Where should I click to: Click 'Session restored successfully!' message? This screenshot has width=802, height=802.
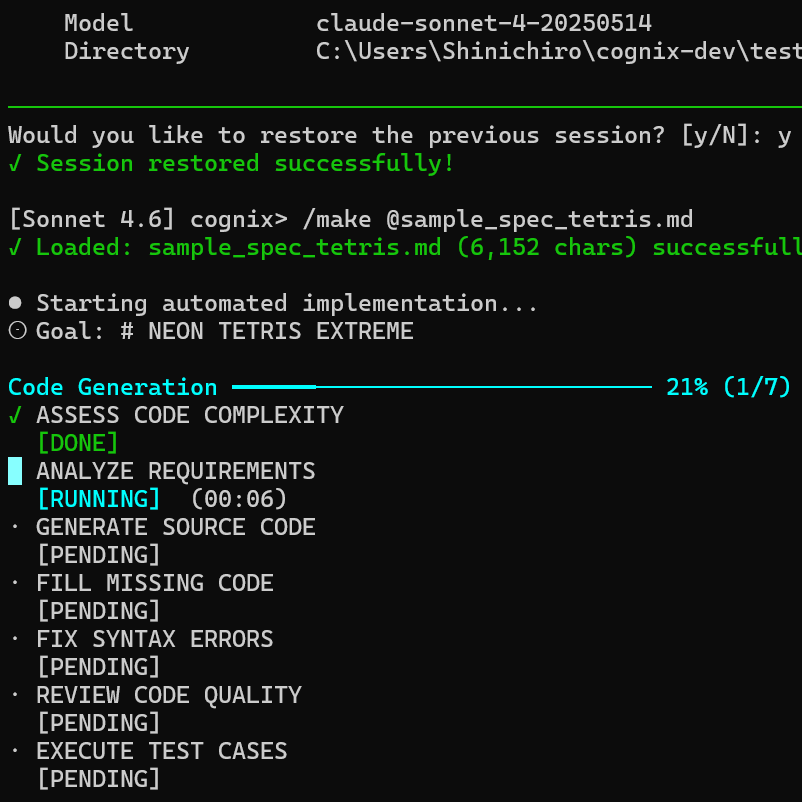pos(245,164)
